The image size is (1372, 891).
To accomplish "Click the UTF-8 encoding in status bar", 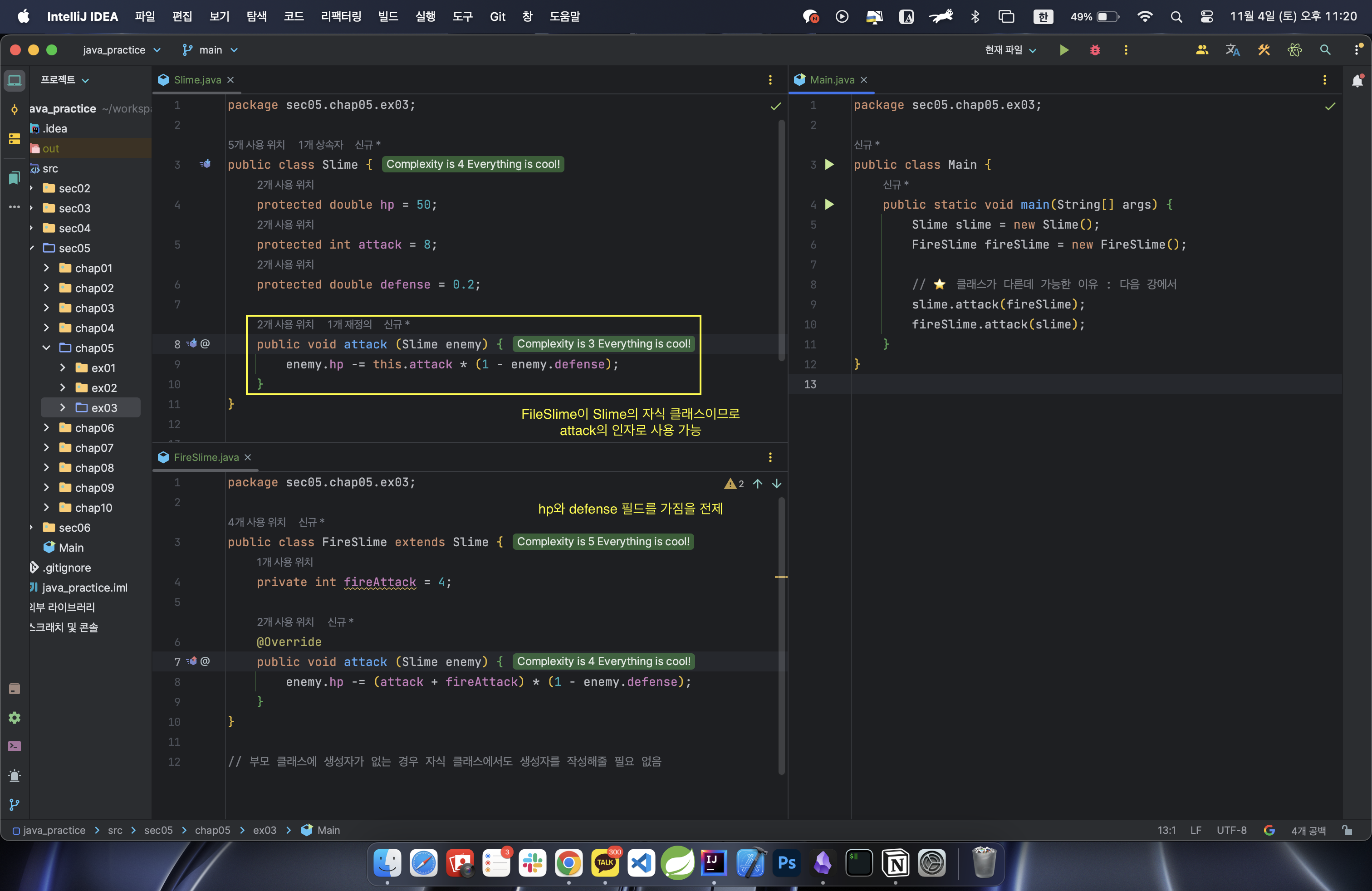I will (1231, 830).
